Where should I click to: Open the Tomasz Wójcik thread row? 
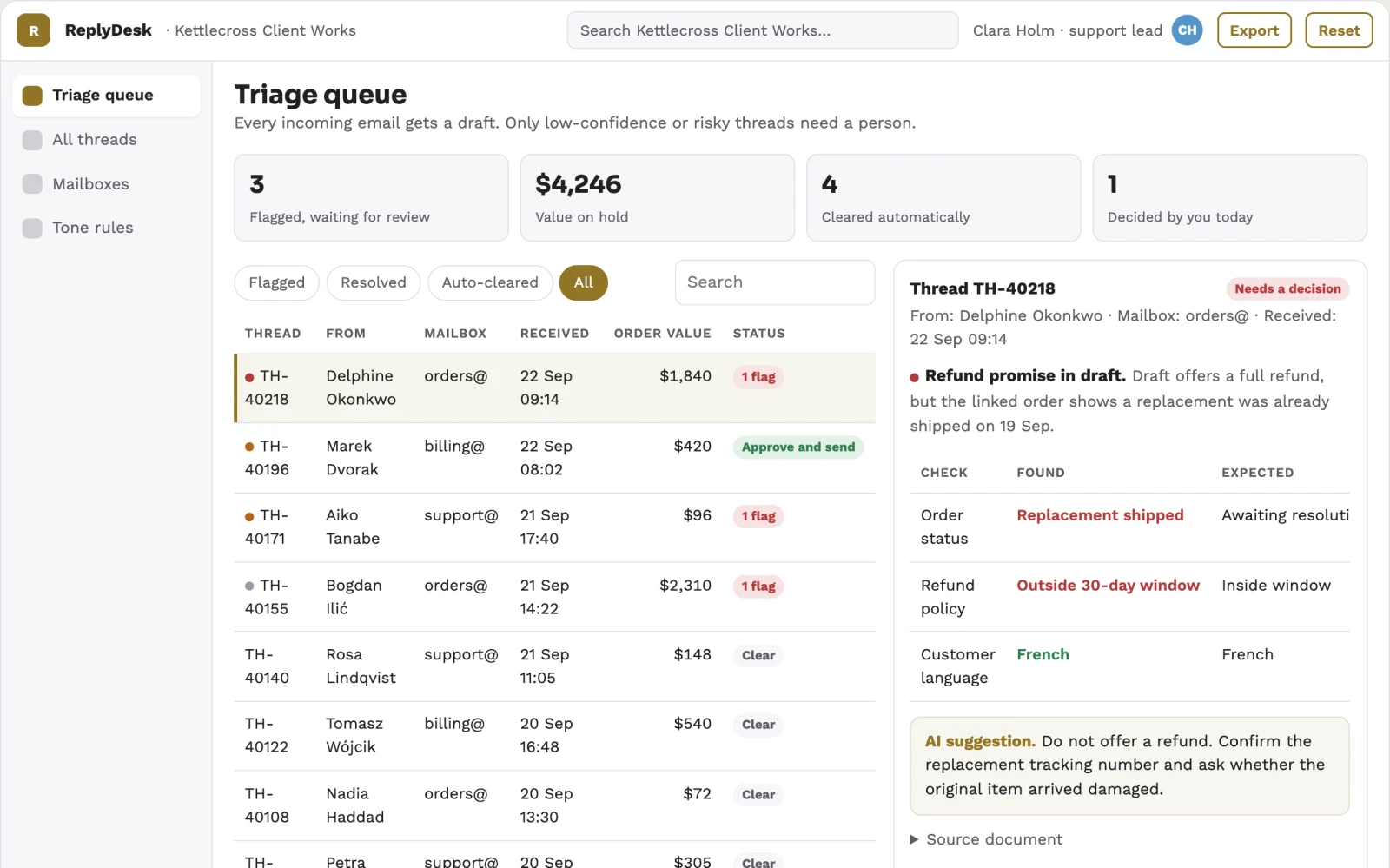(554, 736)
